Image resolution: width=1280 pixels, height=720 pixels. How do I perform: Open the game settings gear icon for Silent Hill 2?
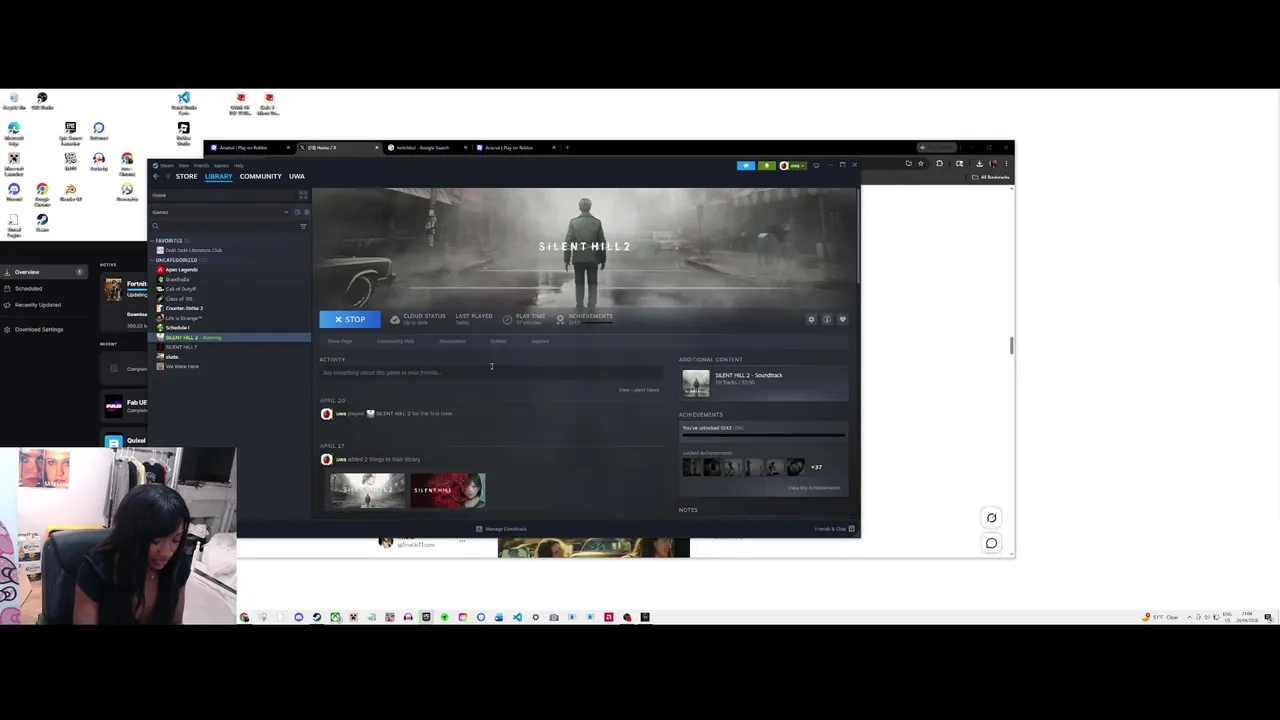[811, 320]
